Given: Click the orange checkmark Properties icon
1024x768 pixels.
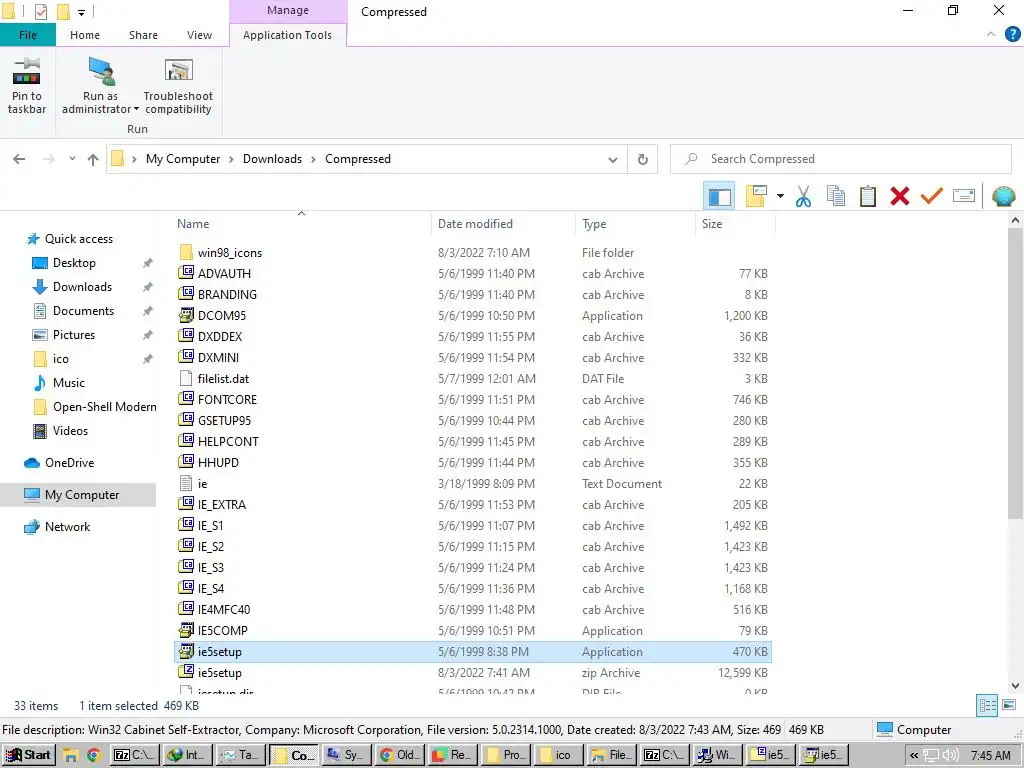Looking at the screenshot, I should (x=932, y=196).
